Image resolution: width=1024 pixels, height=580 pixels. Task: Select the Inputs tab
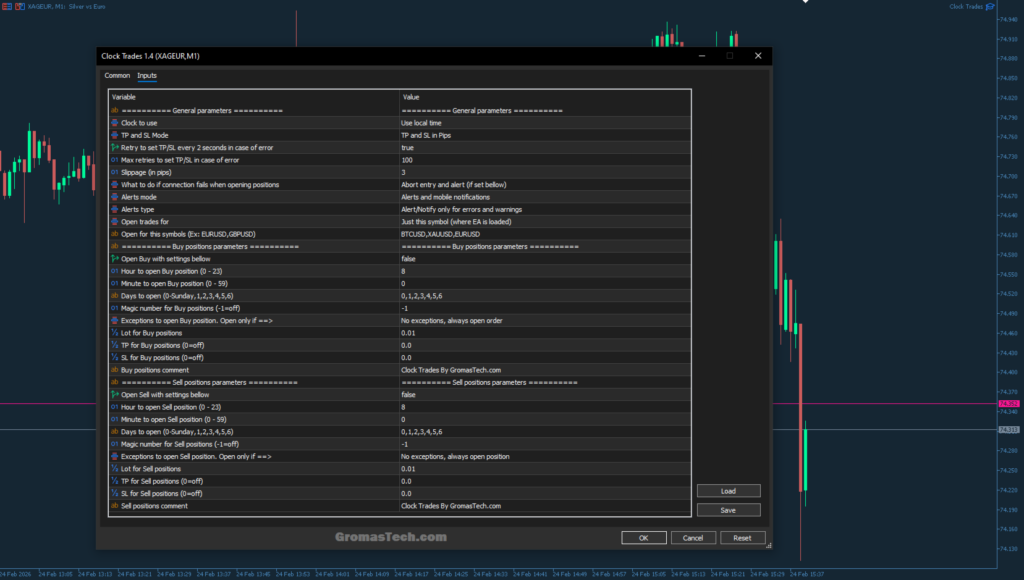[x=147, y=76]
